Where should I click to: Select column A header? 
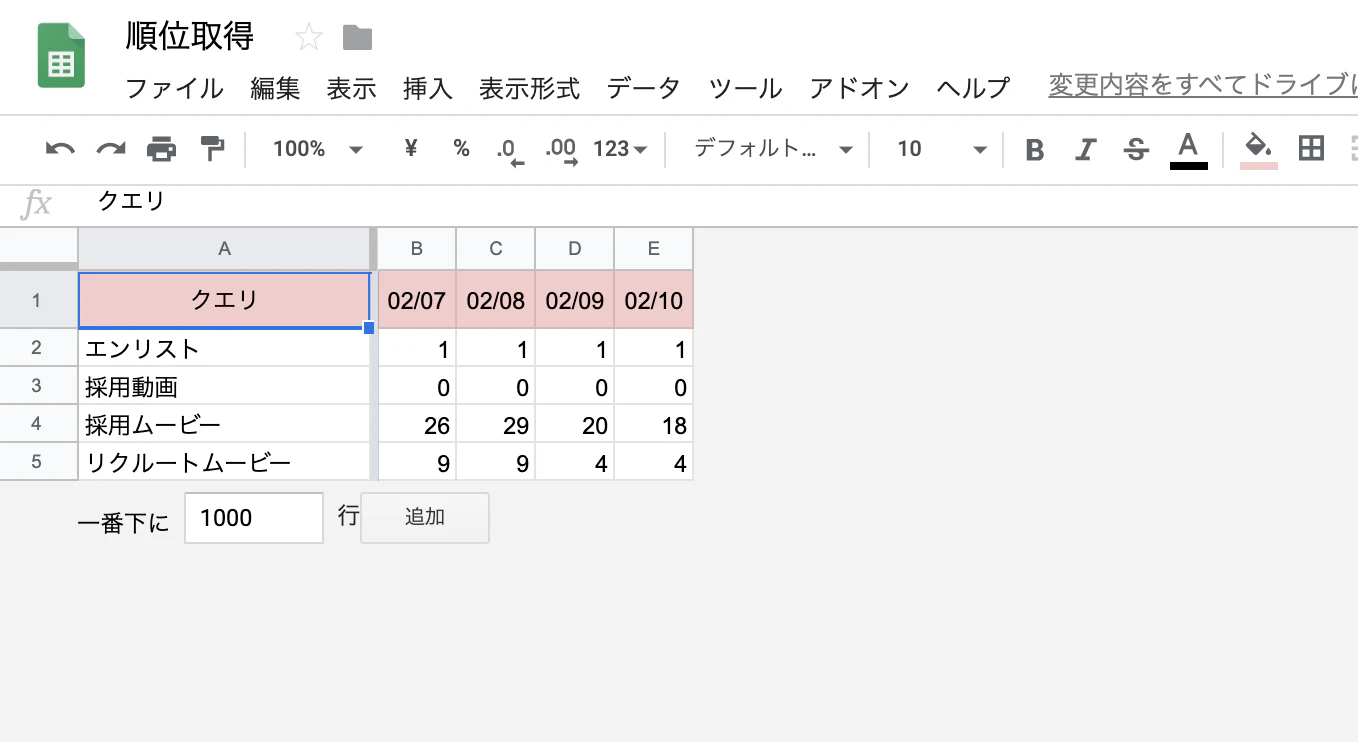[x=224, y=248]
